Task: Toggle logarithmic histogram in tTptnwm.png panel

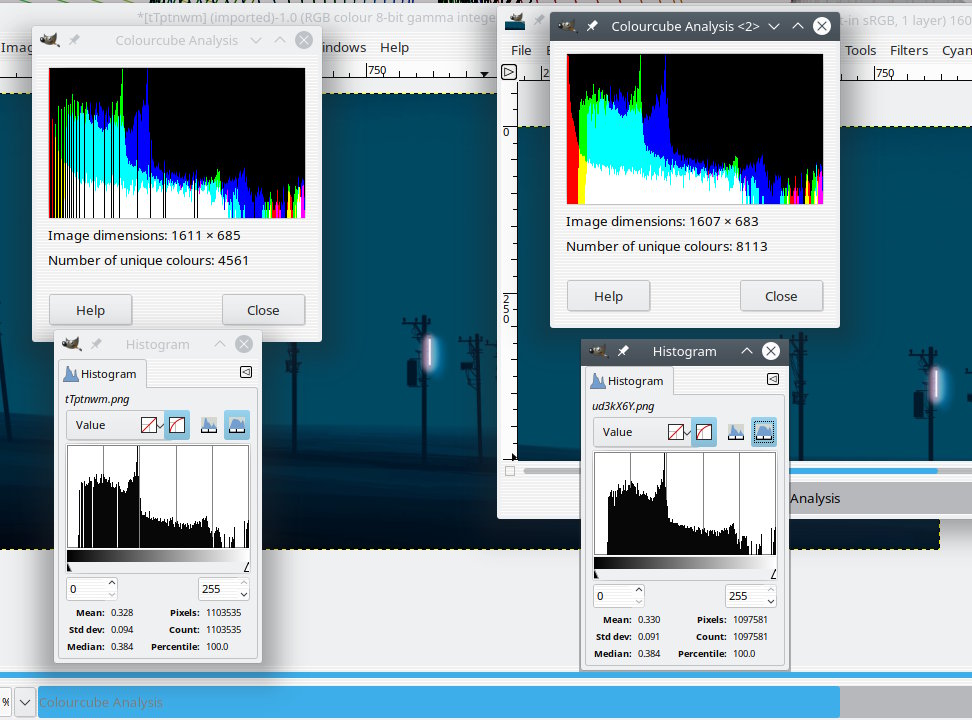Action: tap(237, 425)
